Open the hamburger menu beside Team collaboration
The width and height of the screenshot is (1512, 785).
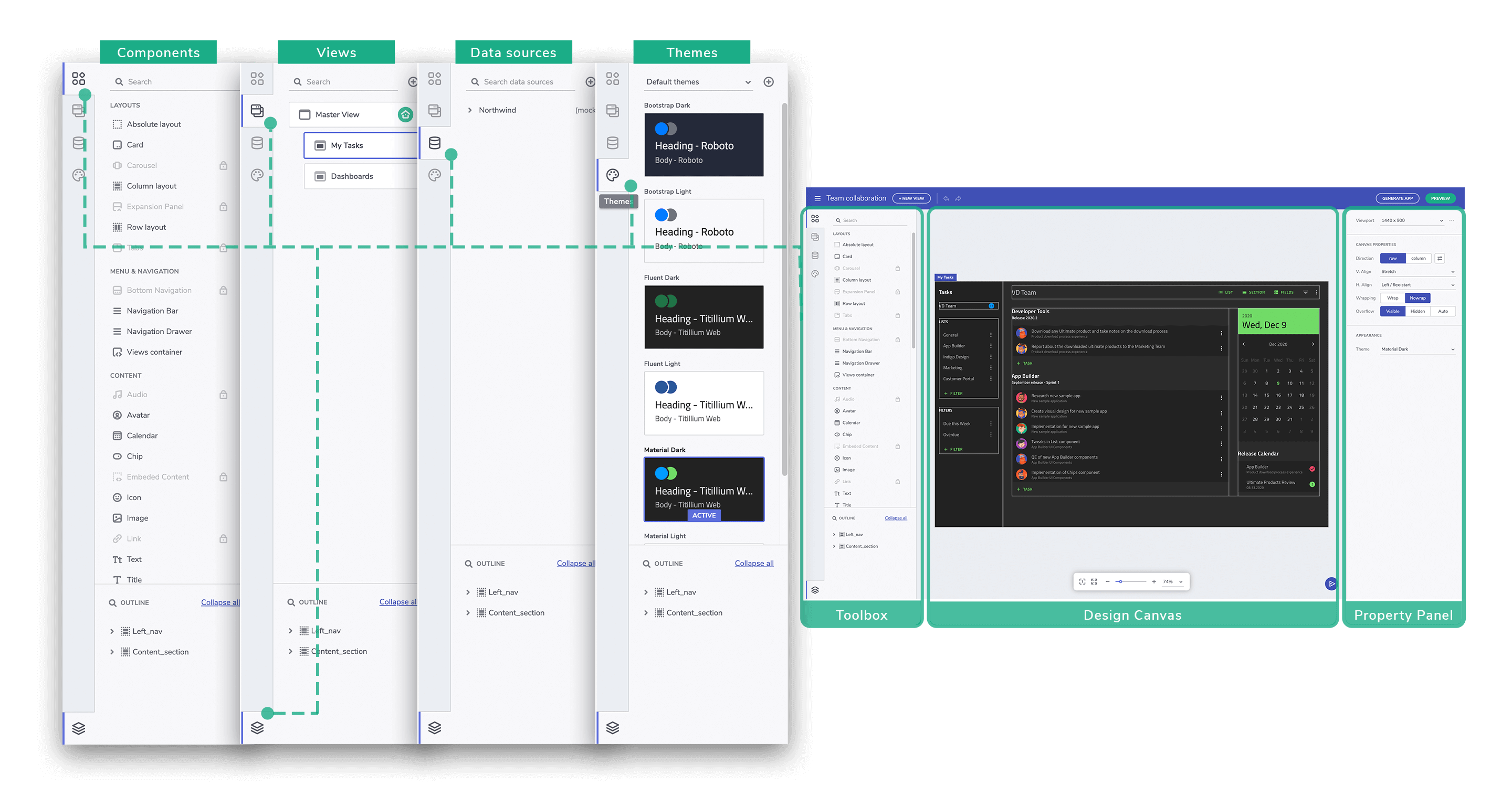pyautogui.click(x=817, y=198)
